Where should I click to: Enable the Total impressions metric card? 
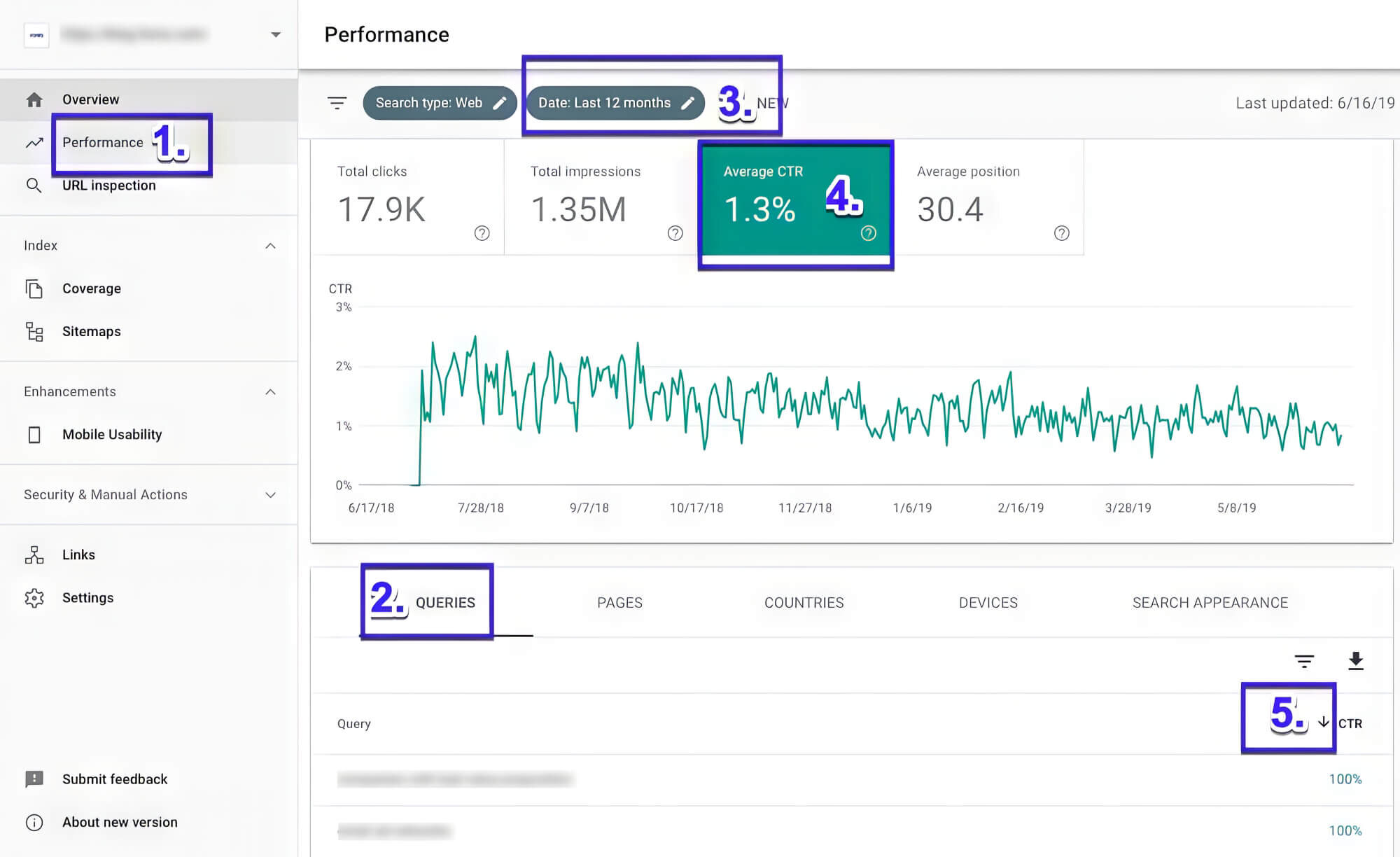click(x=601, y=198)
